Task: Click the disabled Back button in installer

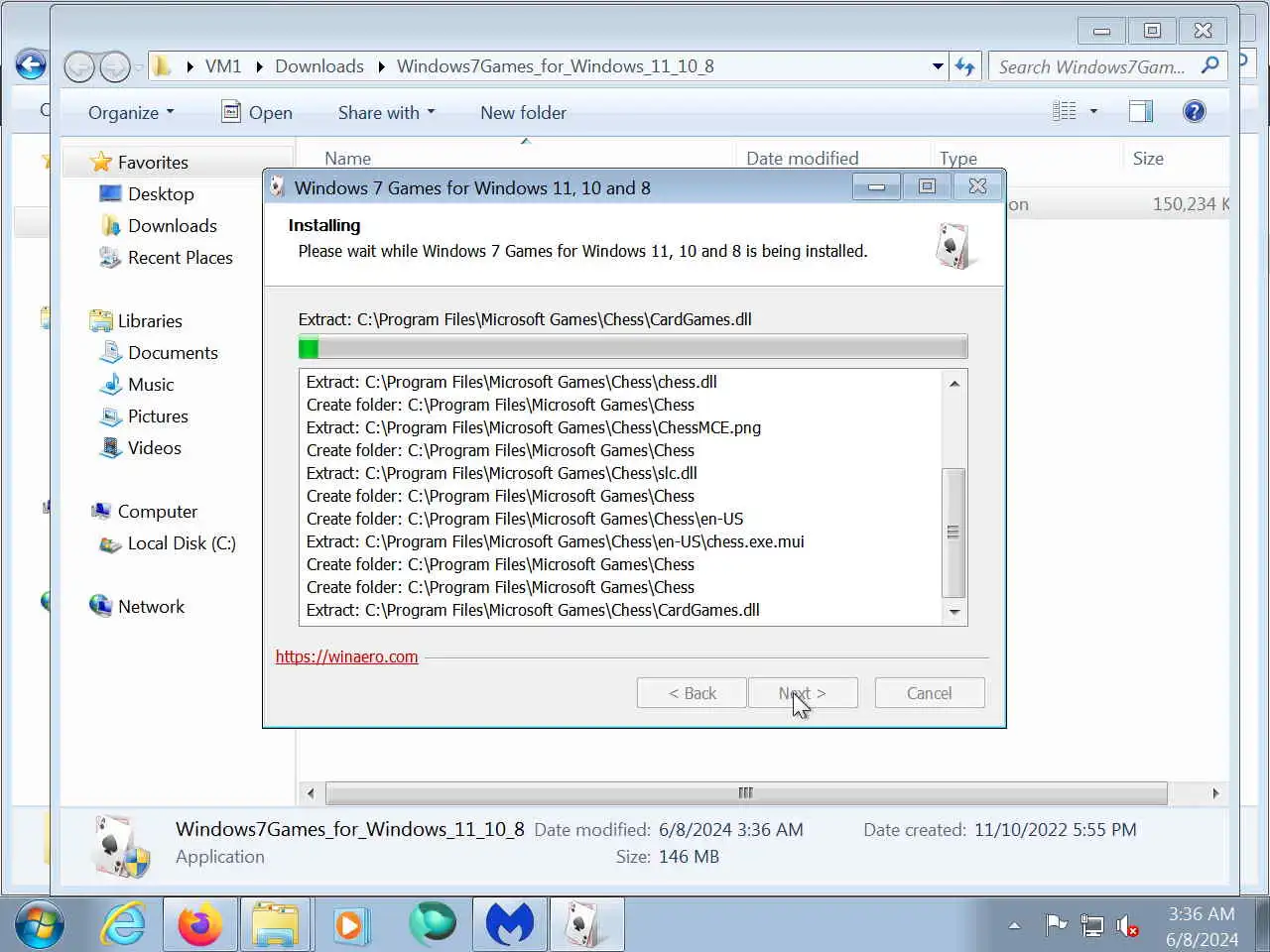Action: click(x=692, y=693)
